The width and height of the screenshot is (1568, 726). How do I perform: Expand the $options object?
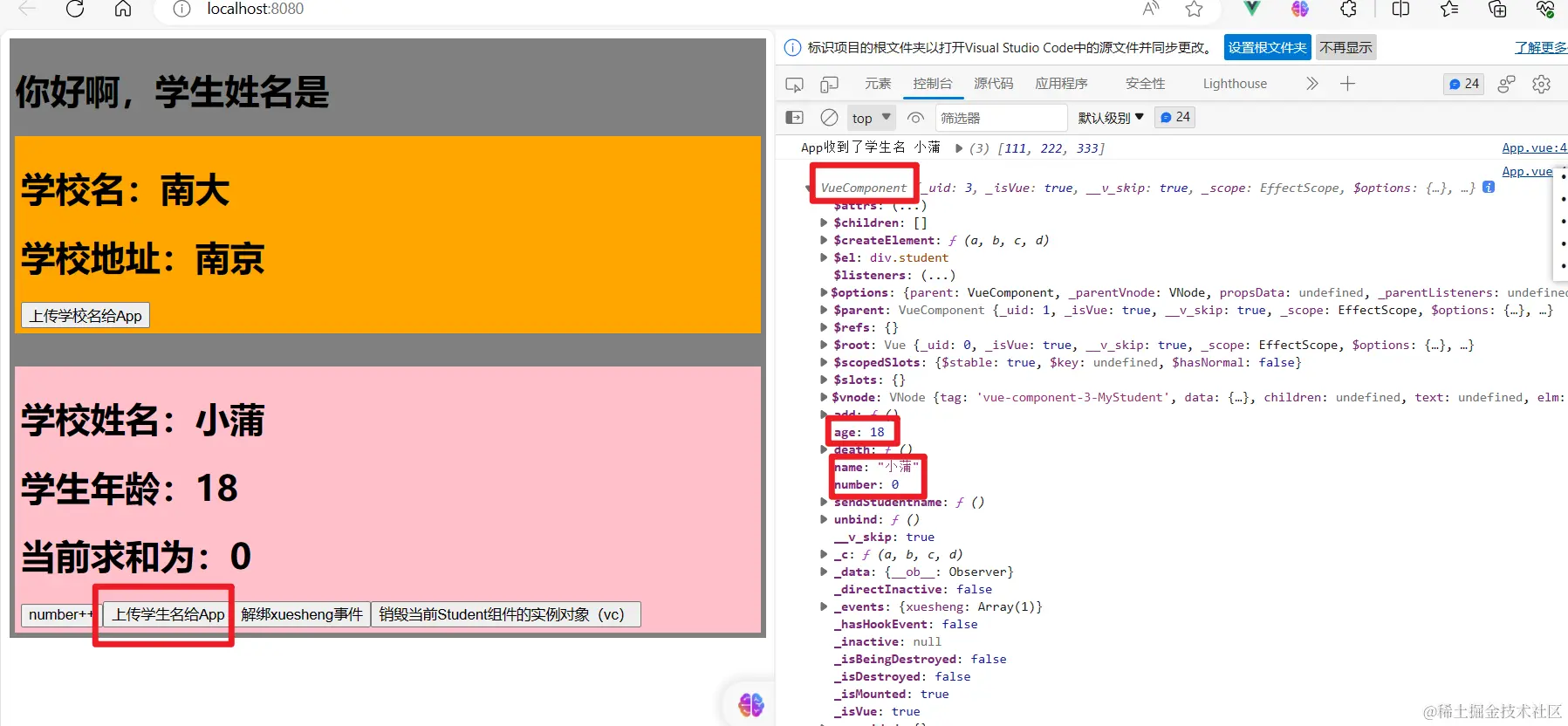click(824, 292)
